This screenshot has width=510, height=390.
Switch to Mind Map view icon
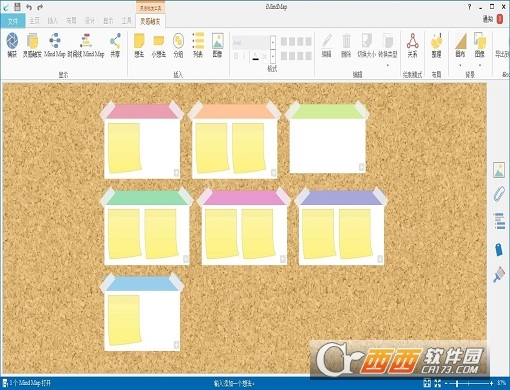[55, 40]
